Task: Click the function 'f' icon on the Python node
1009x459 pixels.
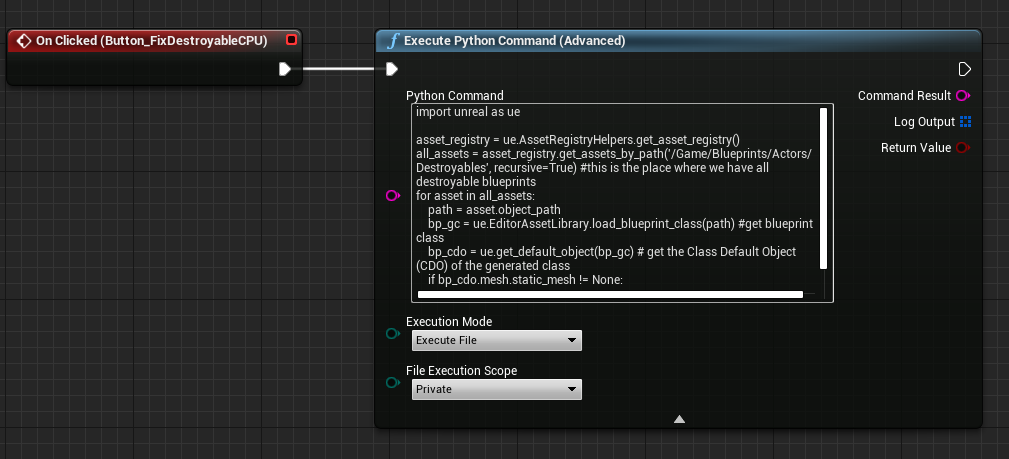Action: click(394, 41)
